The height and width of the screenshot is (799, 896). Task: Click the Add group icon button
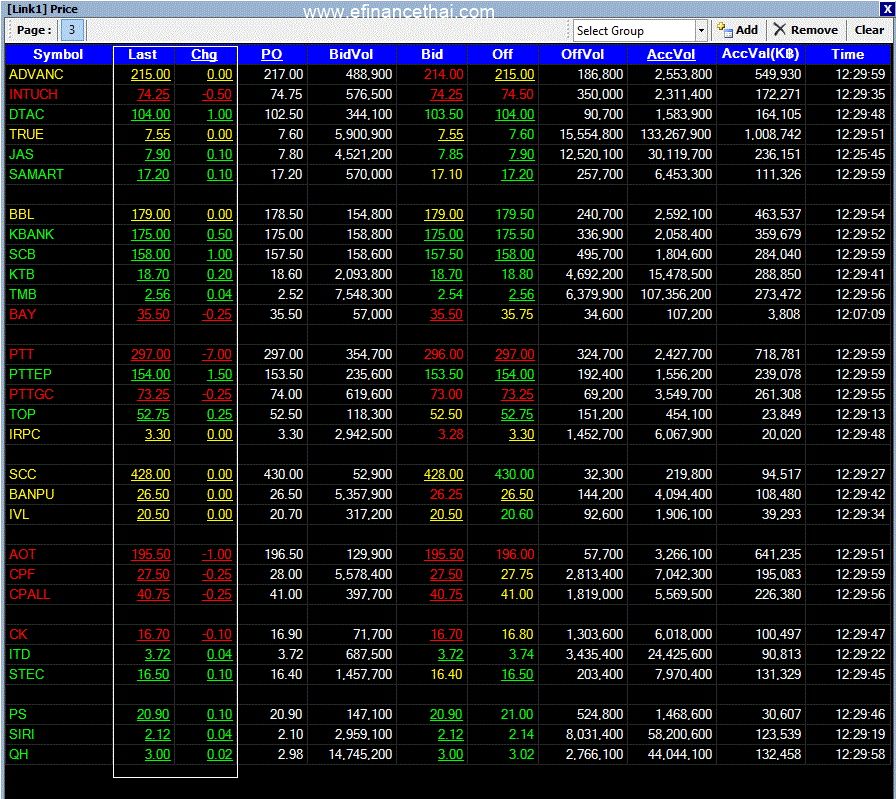click(x=738, y=30)
